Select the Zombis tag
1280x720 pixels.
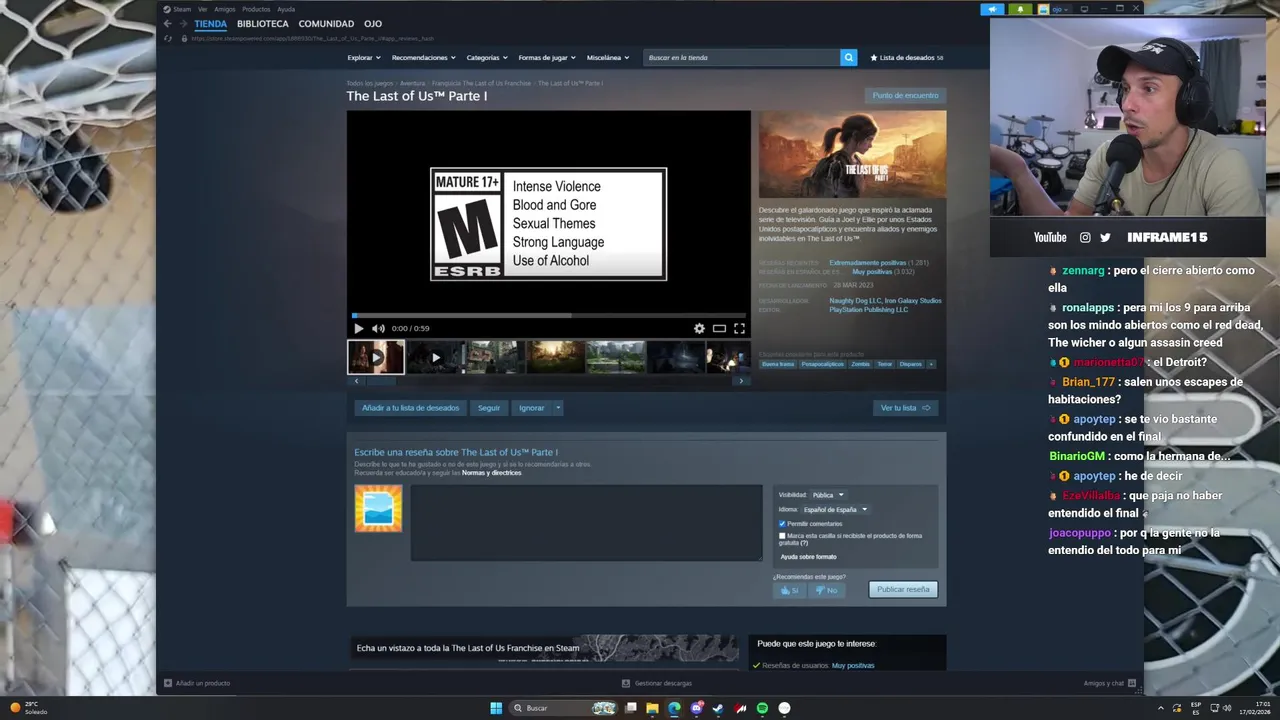860,364
